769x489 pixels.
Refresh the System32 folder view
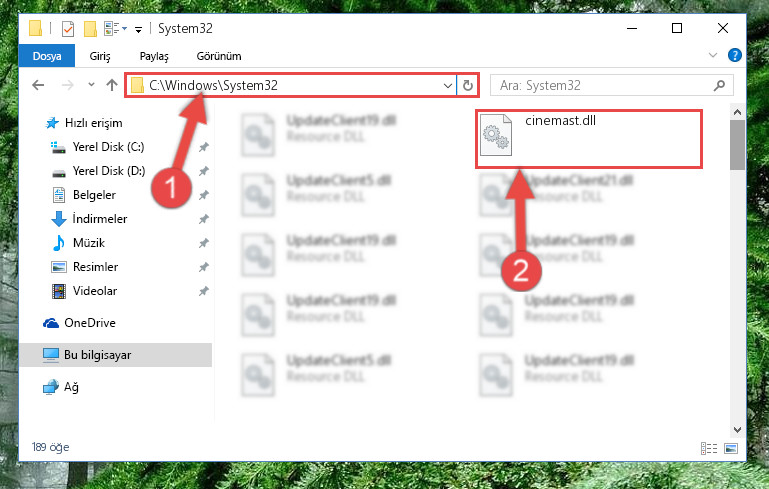pos(468,85)
